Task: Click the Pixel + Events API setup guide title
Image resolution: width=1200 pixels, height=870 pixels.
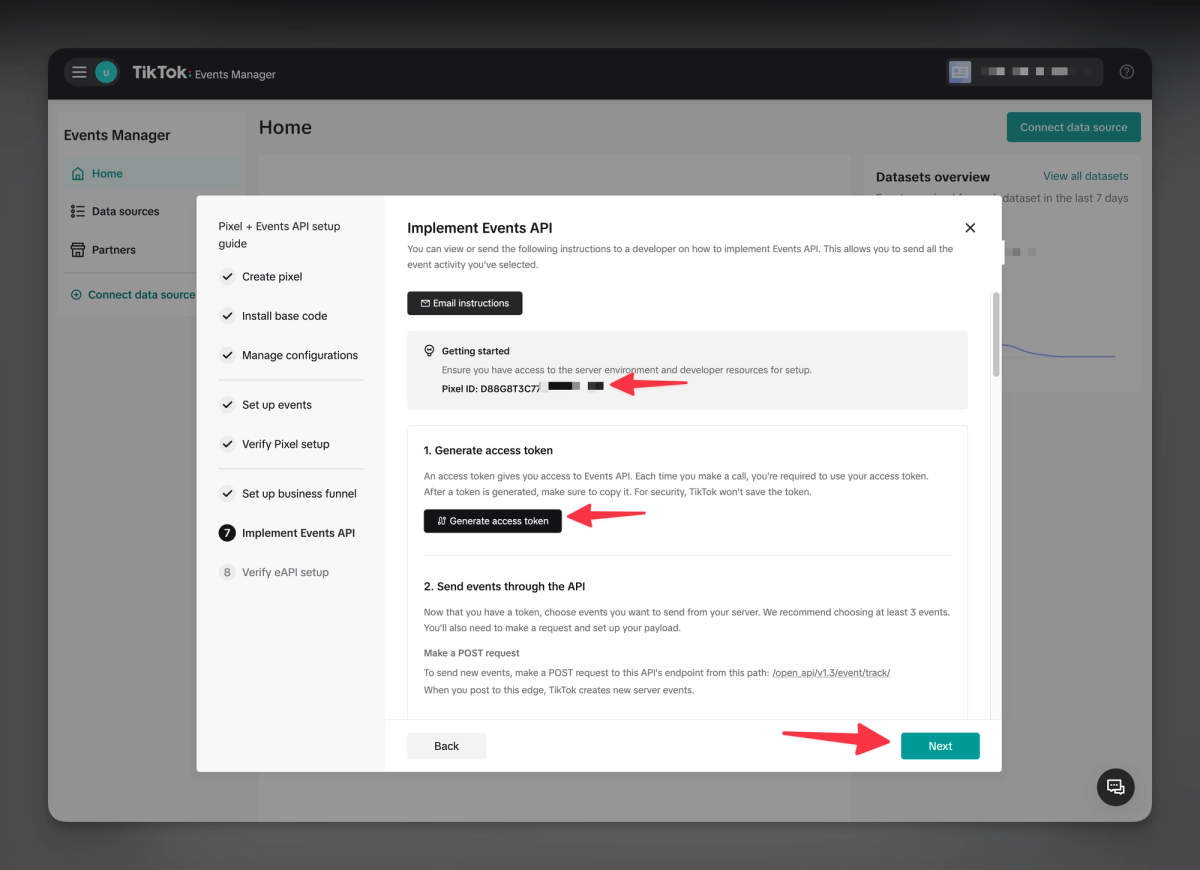Action: click(280, 235)
